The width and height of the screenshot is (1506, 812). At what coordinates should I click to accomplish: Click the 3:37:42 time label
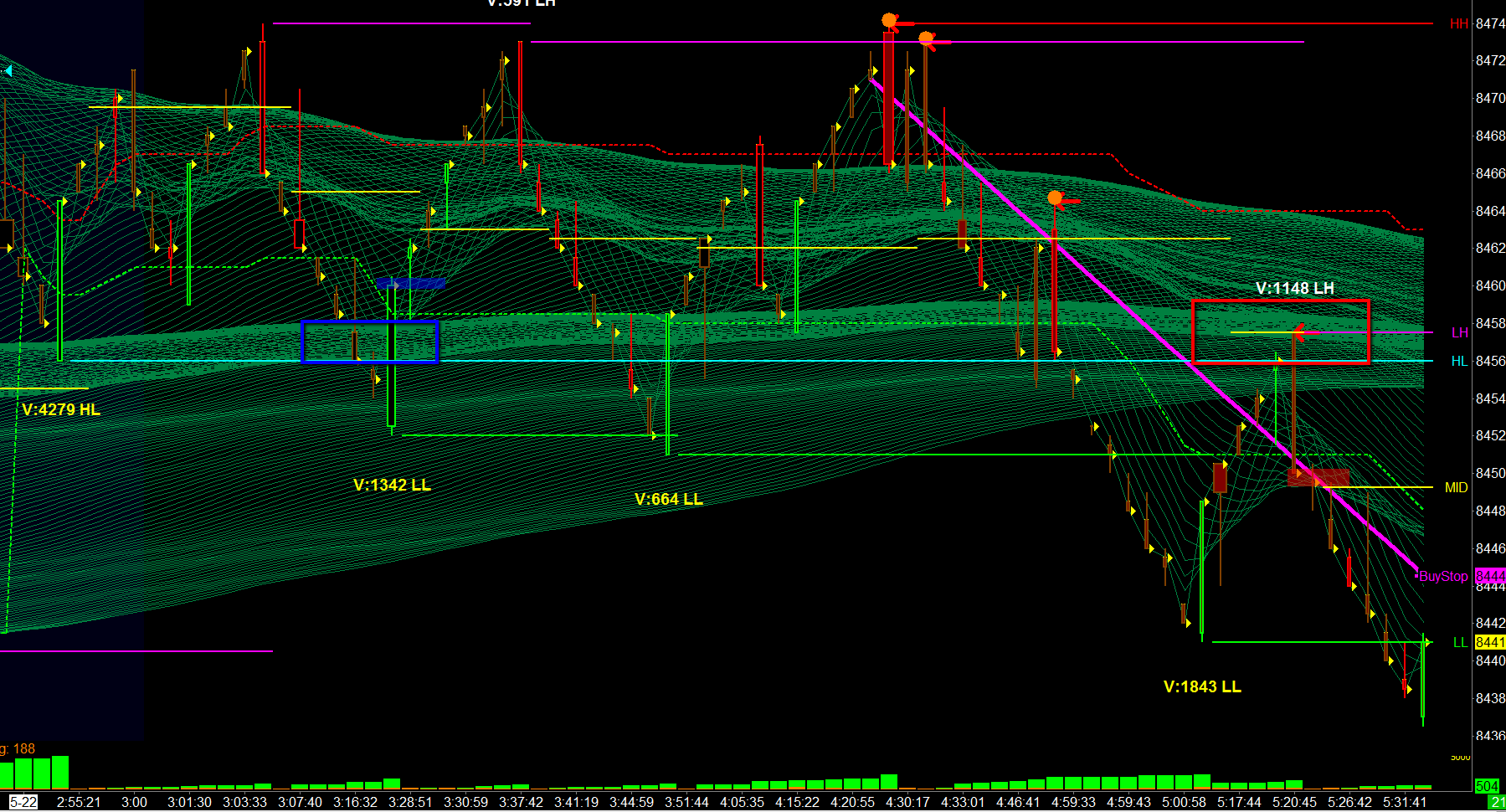[521, 802]
